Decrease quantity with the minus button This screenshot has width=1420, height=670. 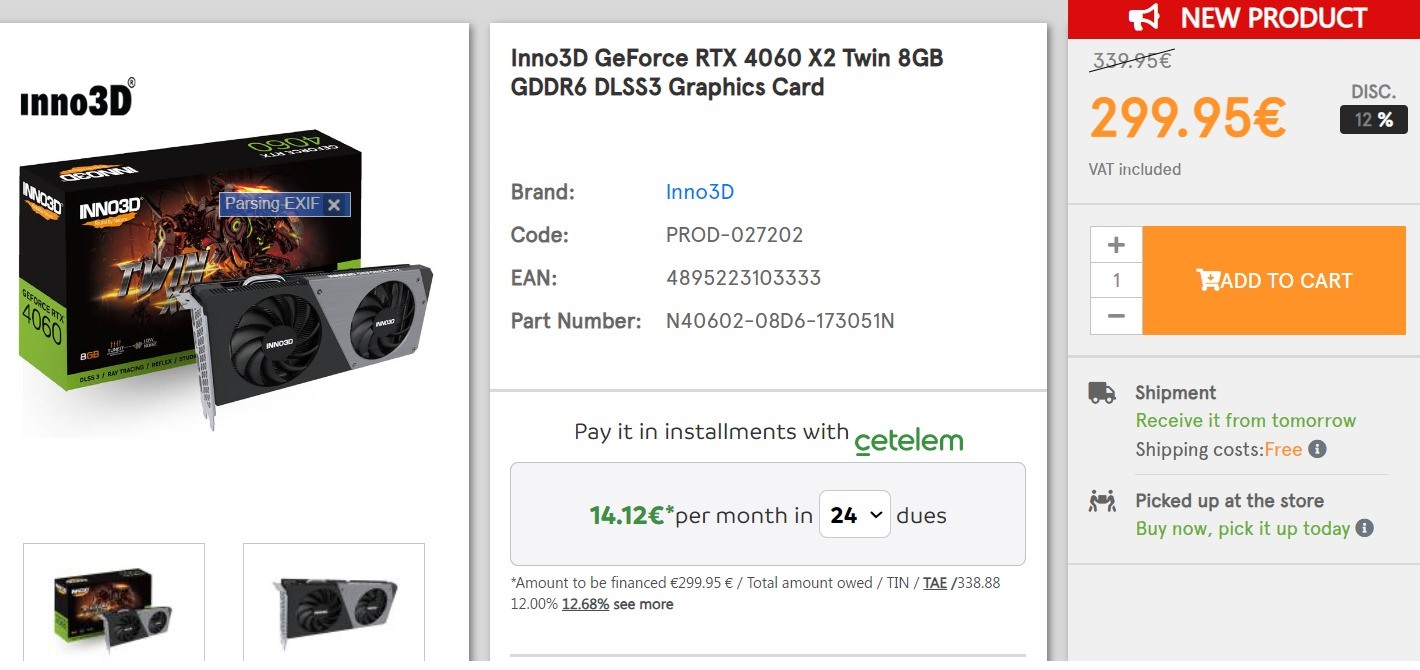1116,316
